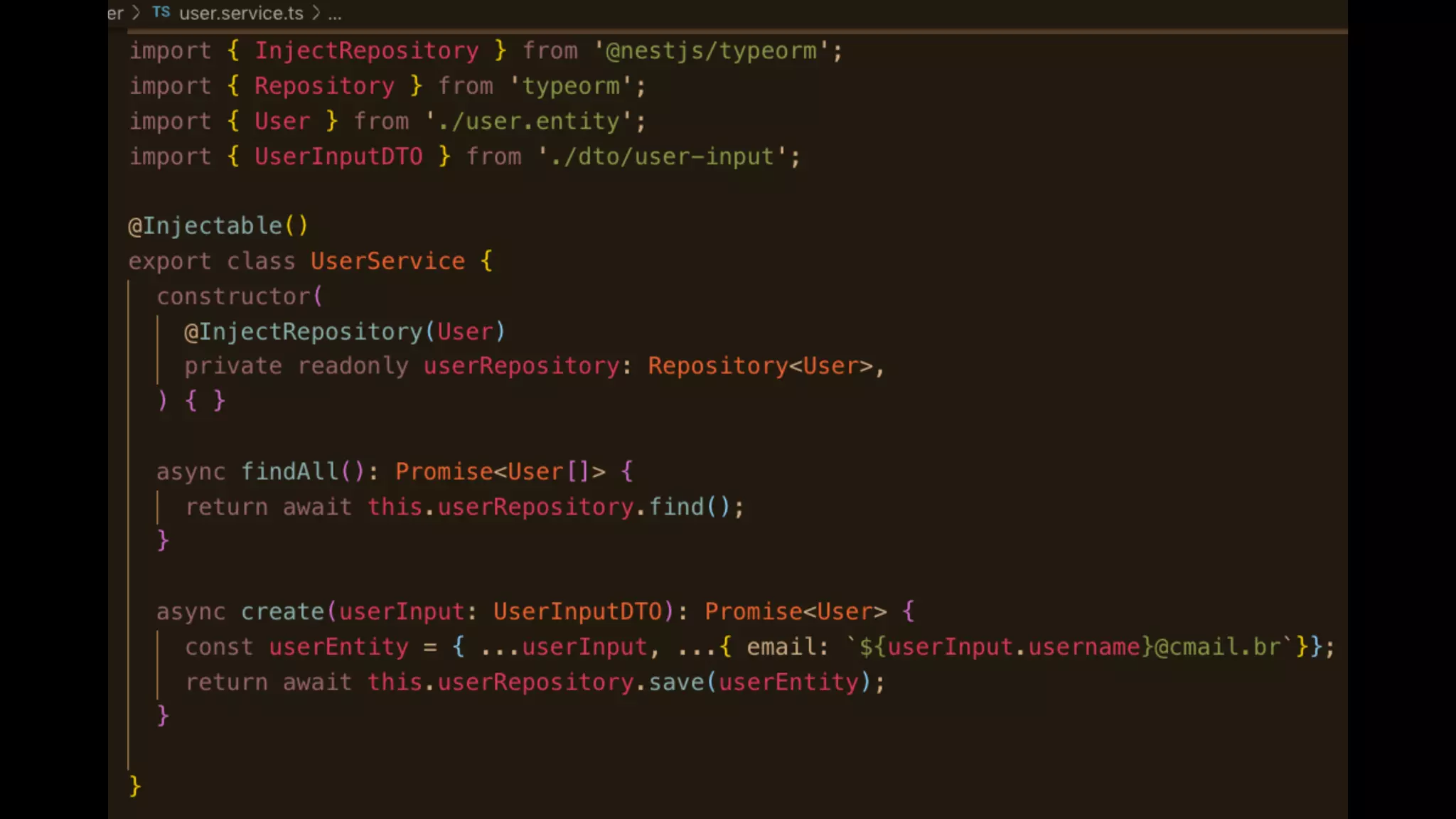Click the constructor keyword
The image size is (1456, 819).
[x=232, y=296]
